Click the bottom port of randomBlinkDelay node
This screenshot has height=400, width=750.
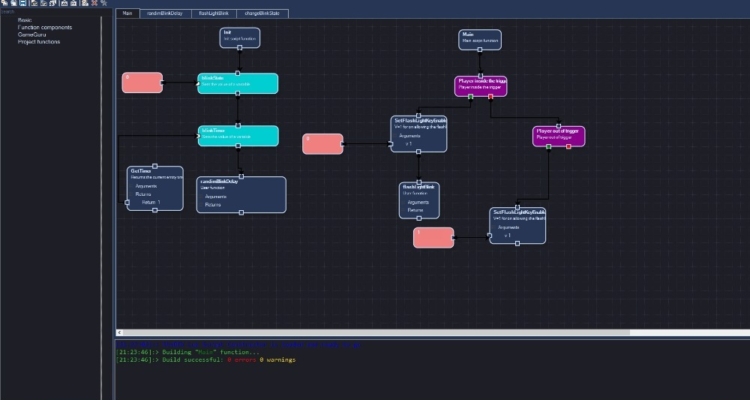click(x=242, y=212)
